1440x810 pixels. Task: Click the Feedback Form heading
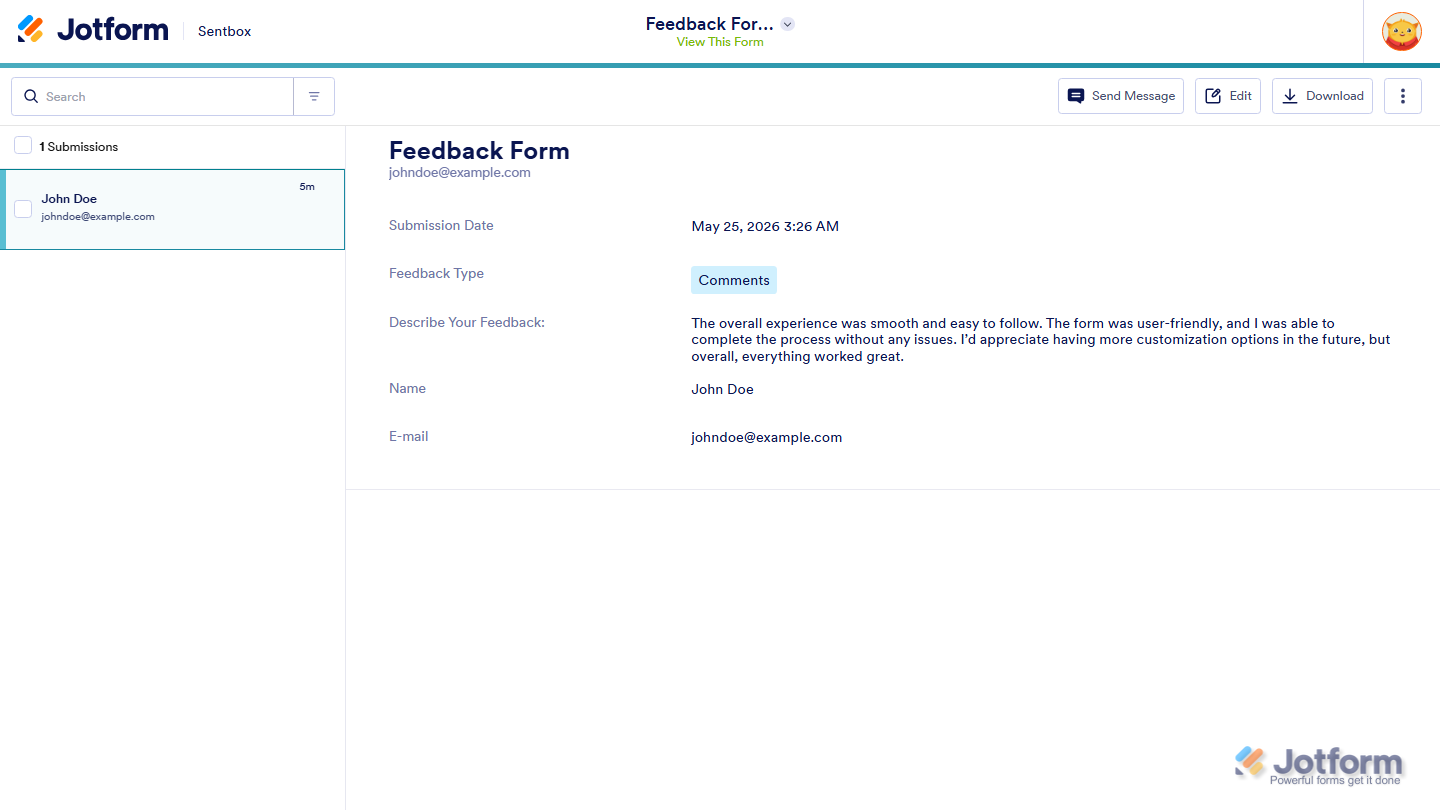(x=479, y=151)
